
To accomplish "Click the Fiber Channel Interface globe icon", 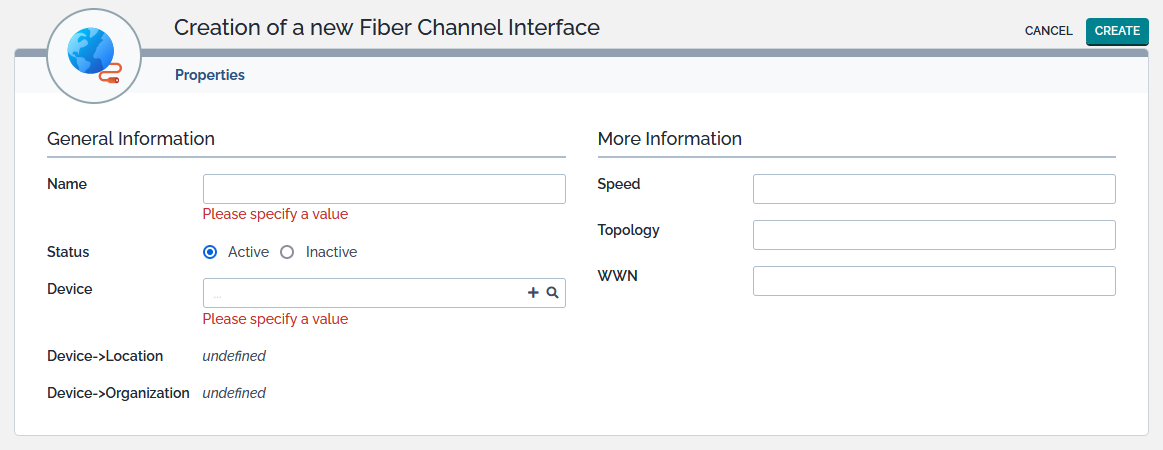I will tap(91, 54).
